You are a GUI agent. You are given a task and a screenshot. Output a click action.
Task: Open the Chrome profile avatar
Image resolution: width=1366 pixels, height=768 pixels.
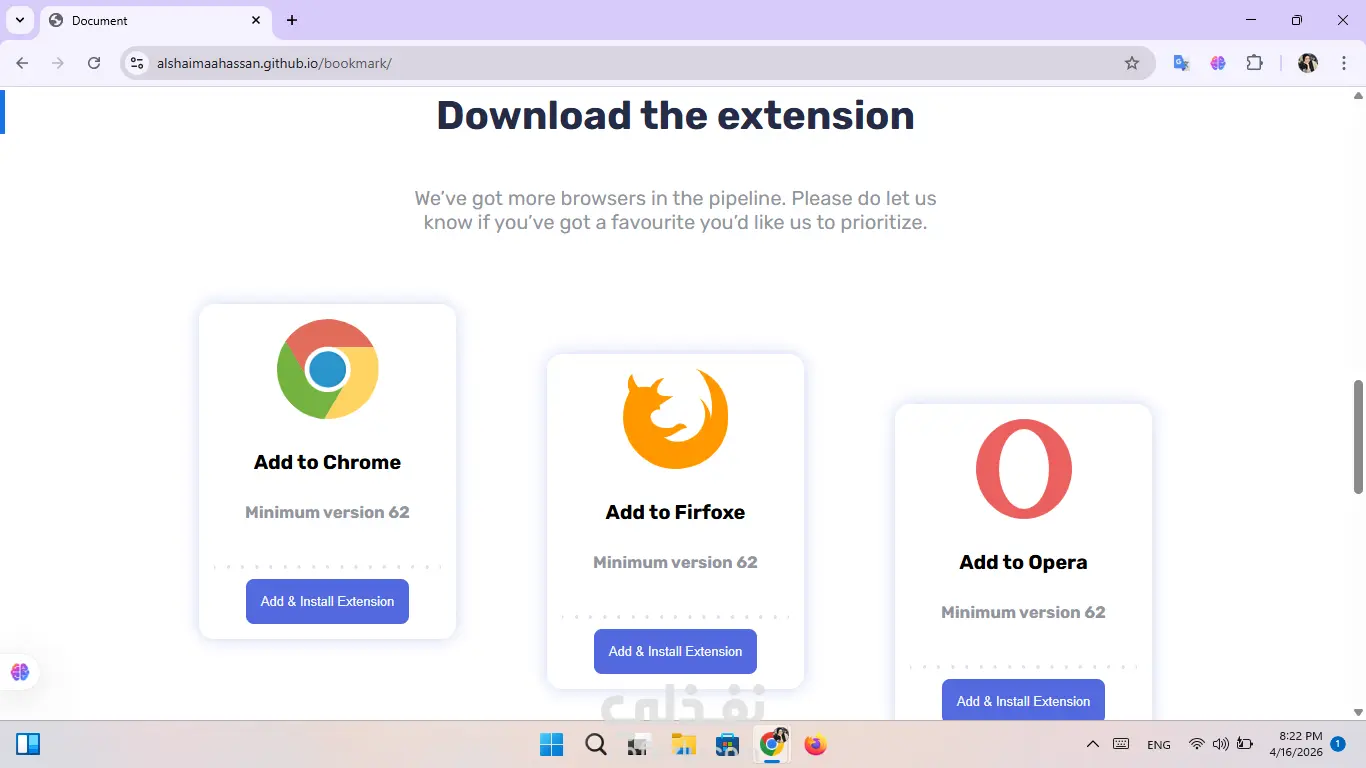pos(1308,63)
